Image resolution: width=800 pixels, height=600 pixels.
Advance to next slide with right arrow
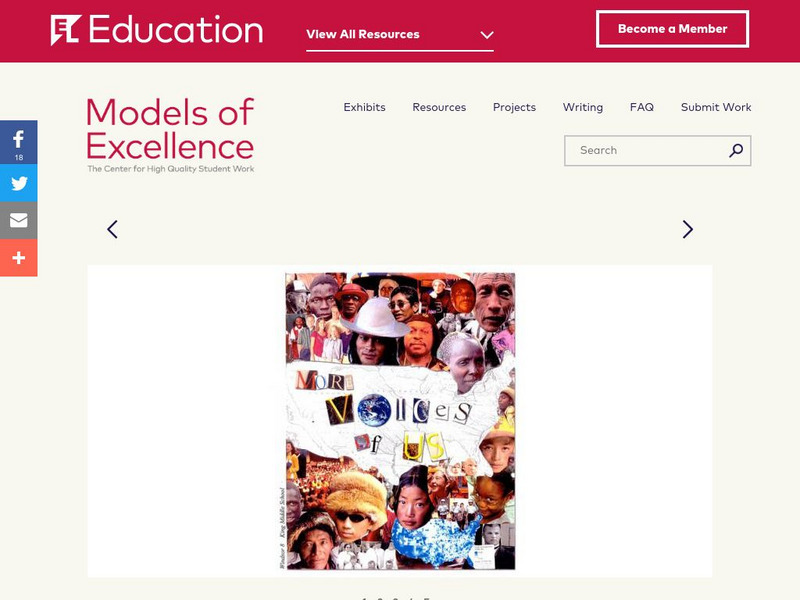pos(687,229)
